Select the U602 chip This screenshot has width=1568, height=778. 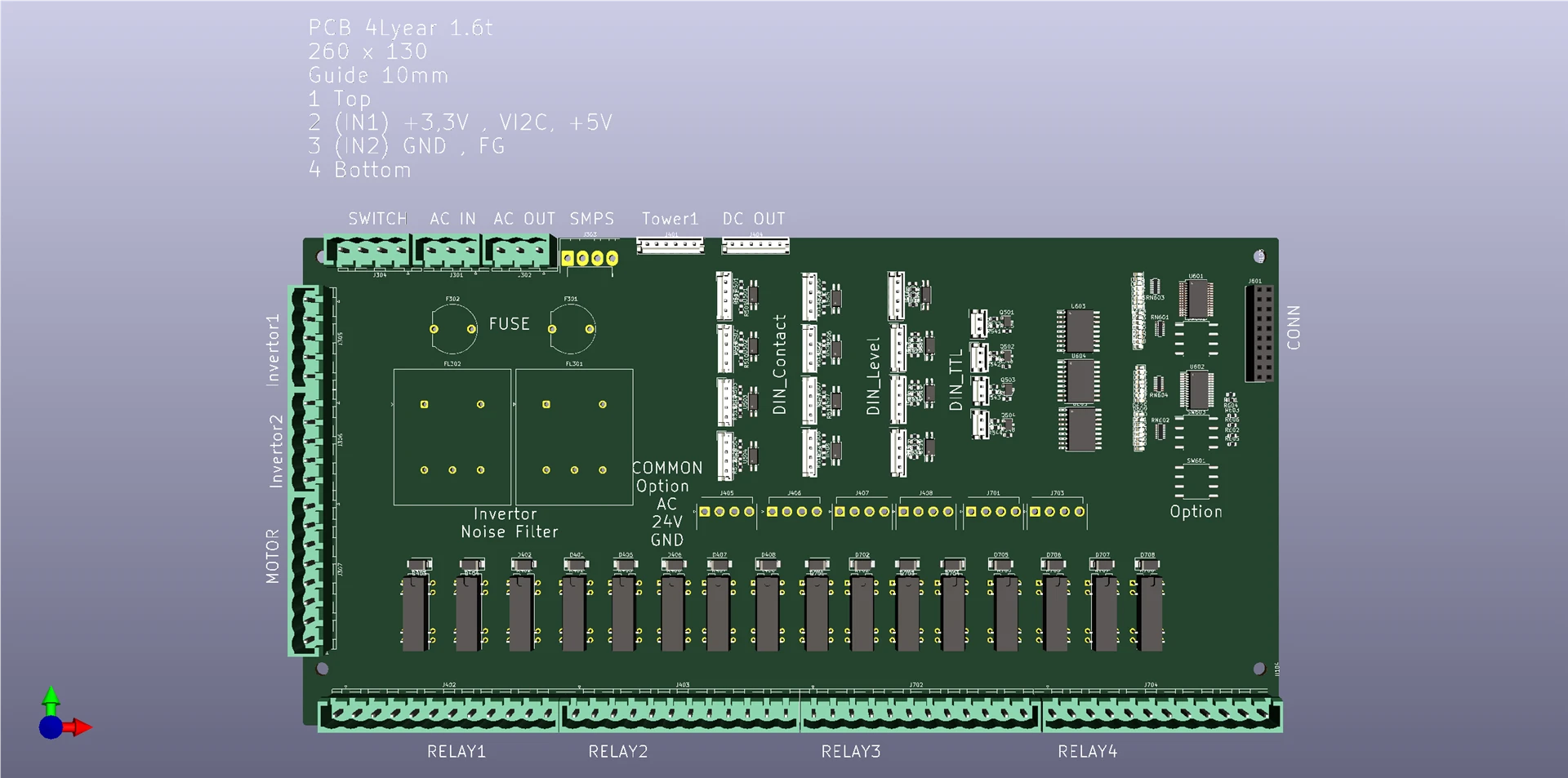pyautogui.click(x=1196, y=391)
